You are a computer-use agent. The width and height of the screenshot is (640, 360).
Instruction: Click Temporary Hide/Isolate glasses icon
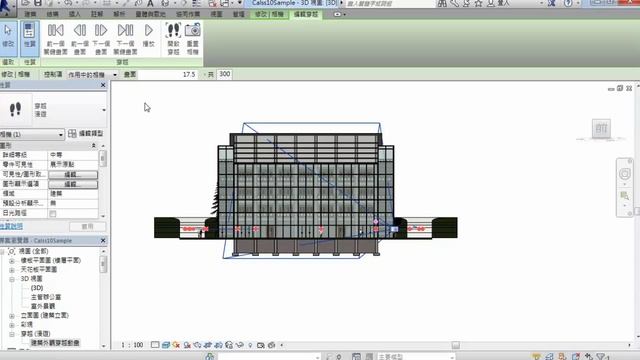click(240, 345)
